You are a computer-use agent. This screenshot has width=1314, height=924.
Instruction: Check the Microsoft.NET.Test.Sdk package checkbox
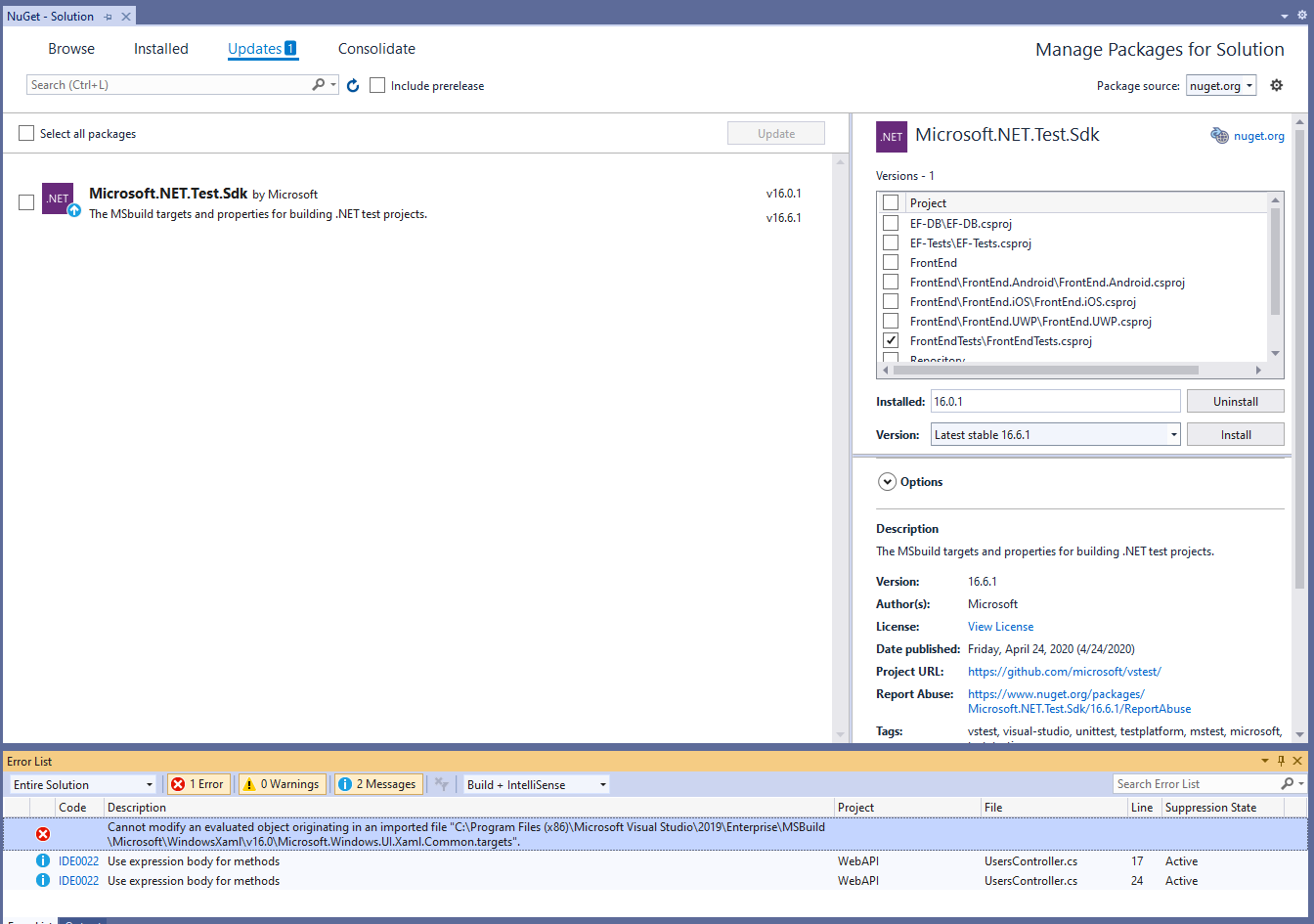(26, 202)
